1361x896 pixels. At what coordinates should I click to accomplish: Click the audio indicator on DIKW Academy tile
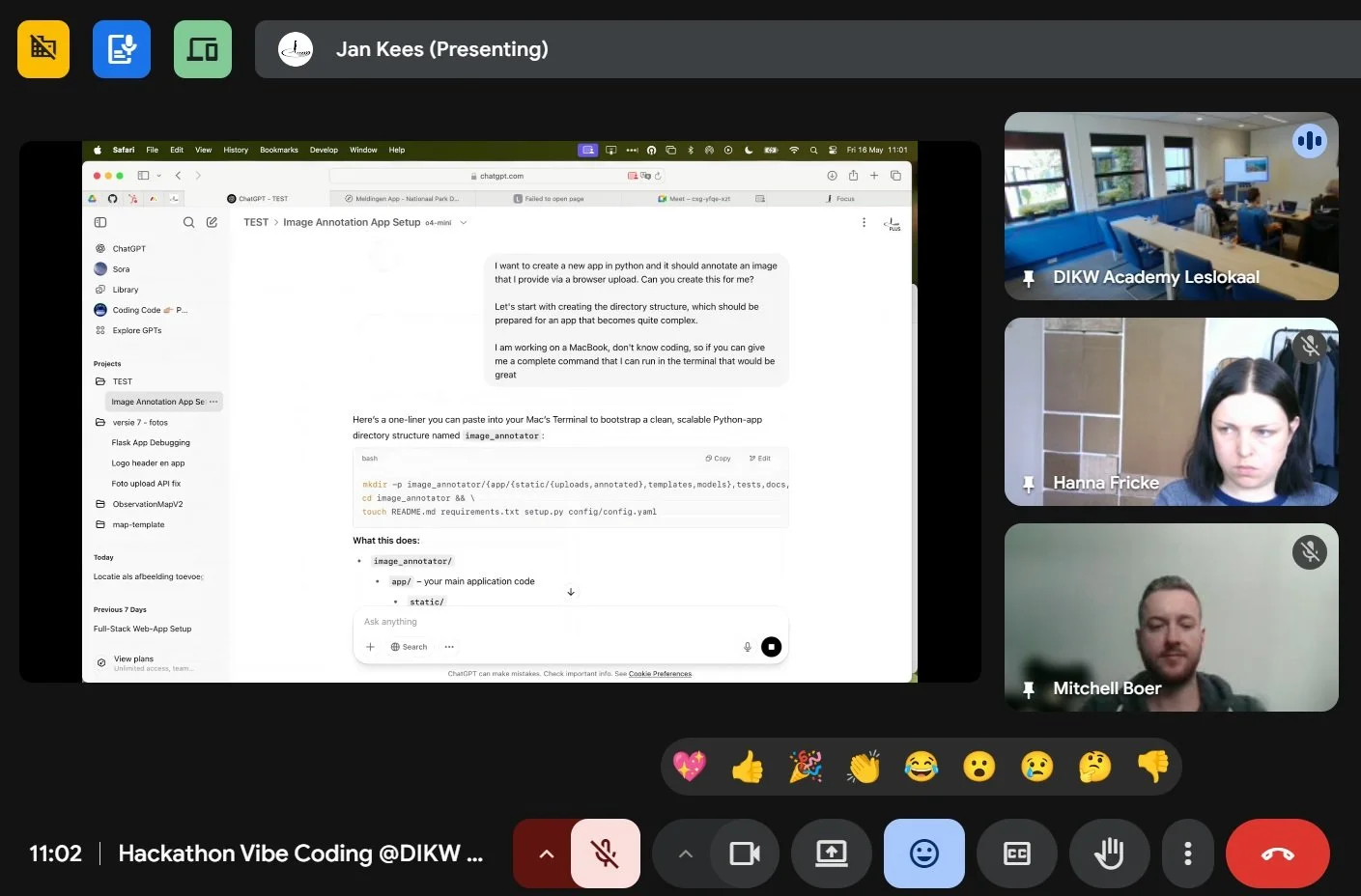click(1310, 141)
